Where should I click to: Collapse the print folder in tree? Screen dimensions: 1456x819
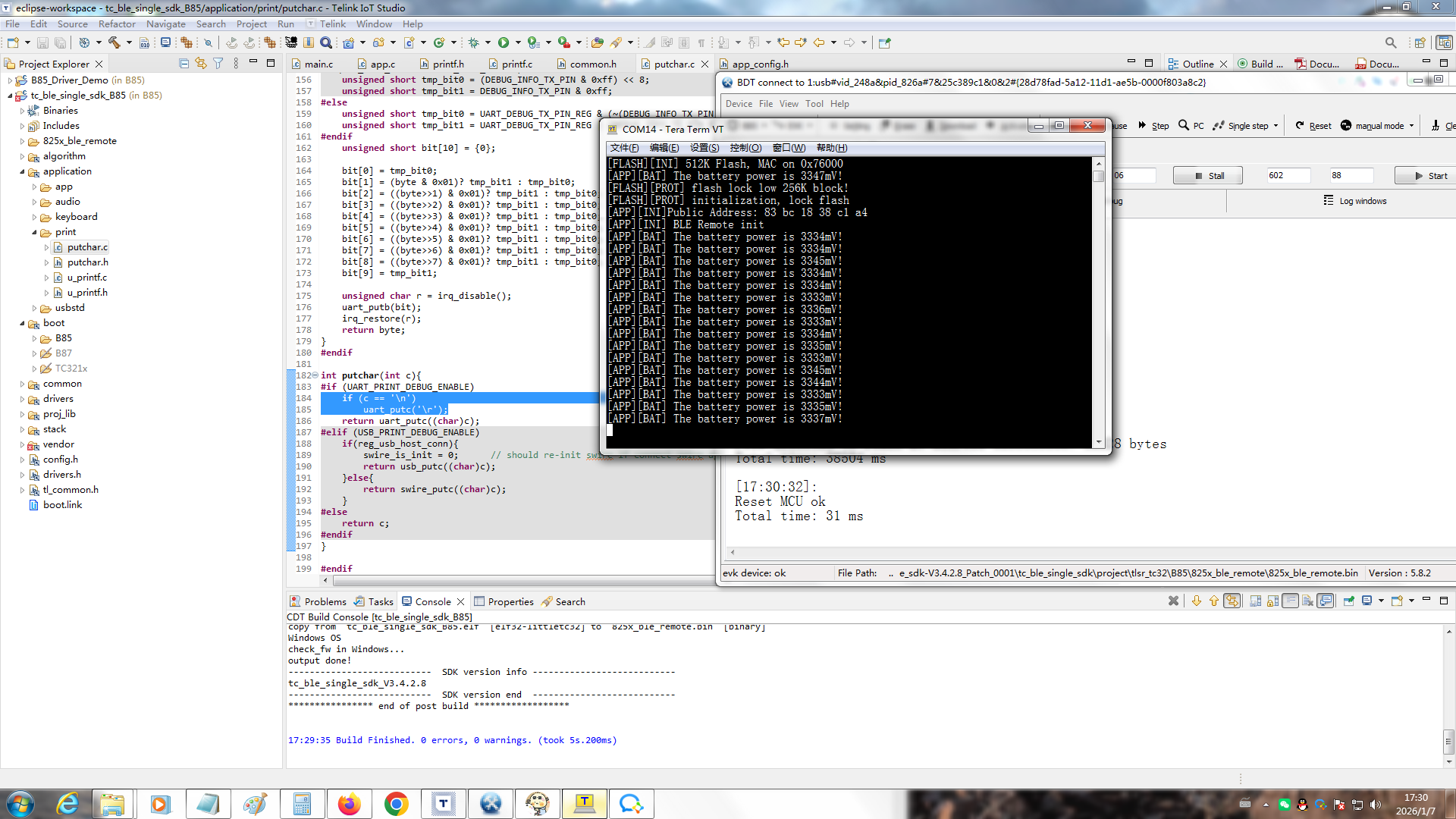(x=34, y=232)
